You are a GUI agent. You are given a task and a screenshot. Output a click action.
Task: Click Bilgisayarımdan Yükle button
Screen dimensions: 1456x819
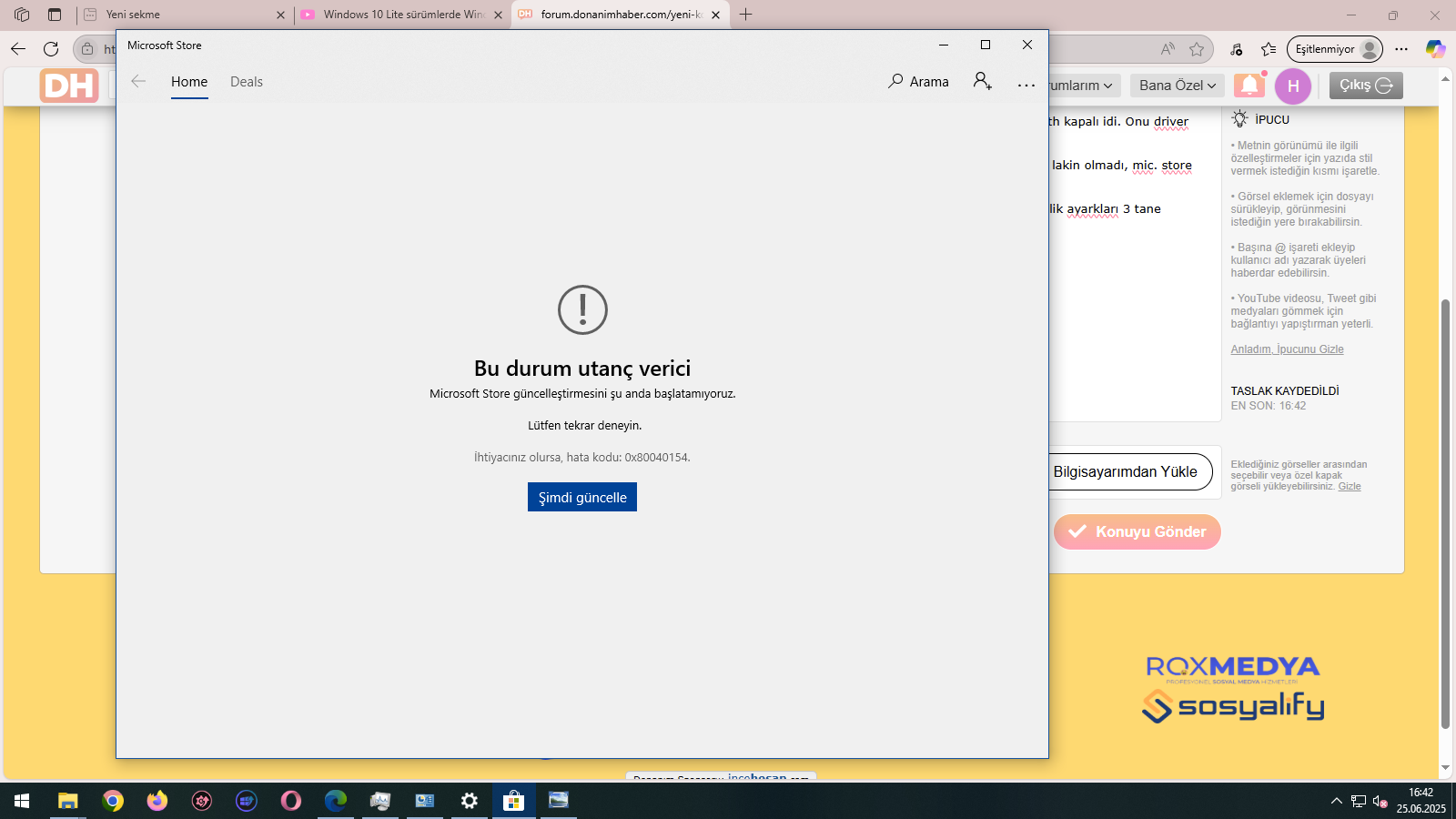click(x=1126, y=471)
